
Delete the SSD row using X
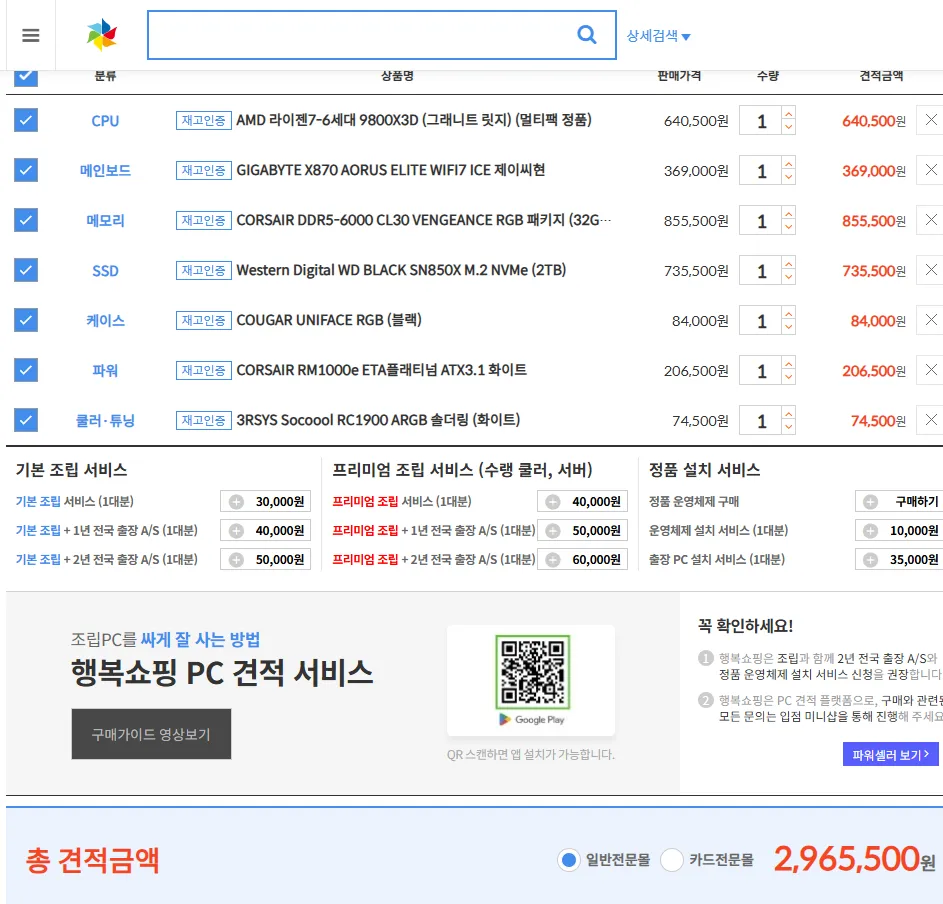click(x=930, y=270)
